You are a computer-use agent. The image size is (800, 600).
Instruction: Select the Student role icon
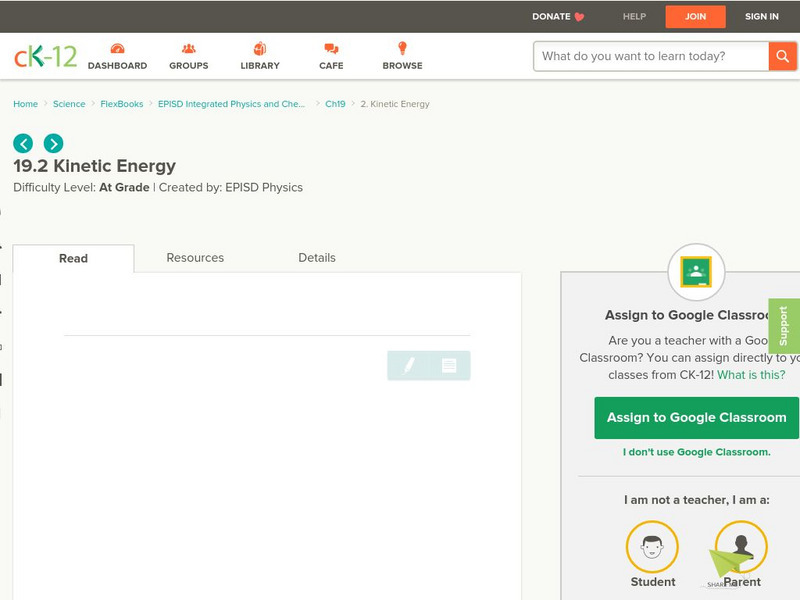click(652, 547)
